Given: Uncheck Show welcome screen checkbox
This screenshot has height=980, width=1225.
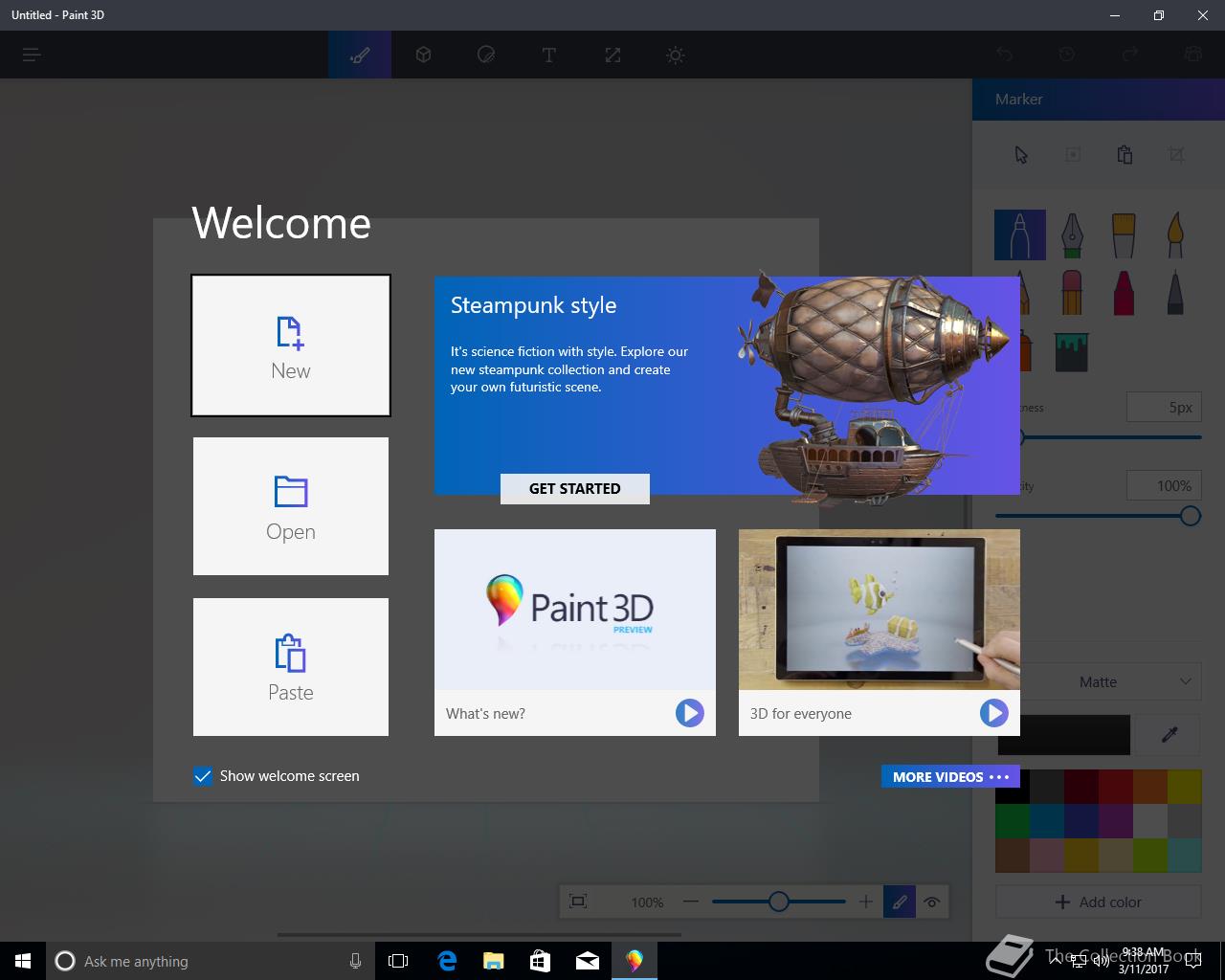Looking at the screenshot, I should [x=202, y=776].
